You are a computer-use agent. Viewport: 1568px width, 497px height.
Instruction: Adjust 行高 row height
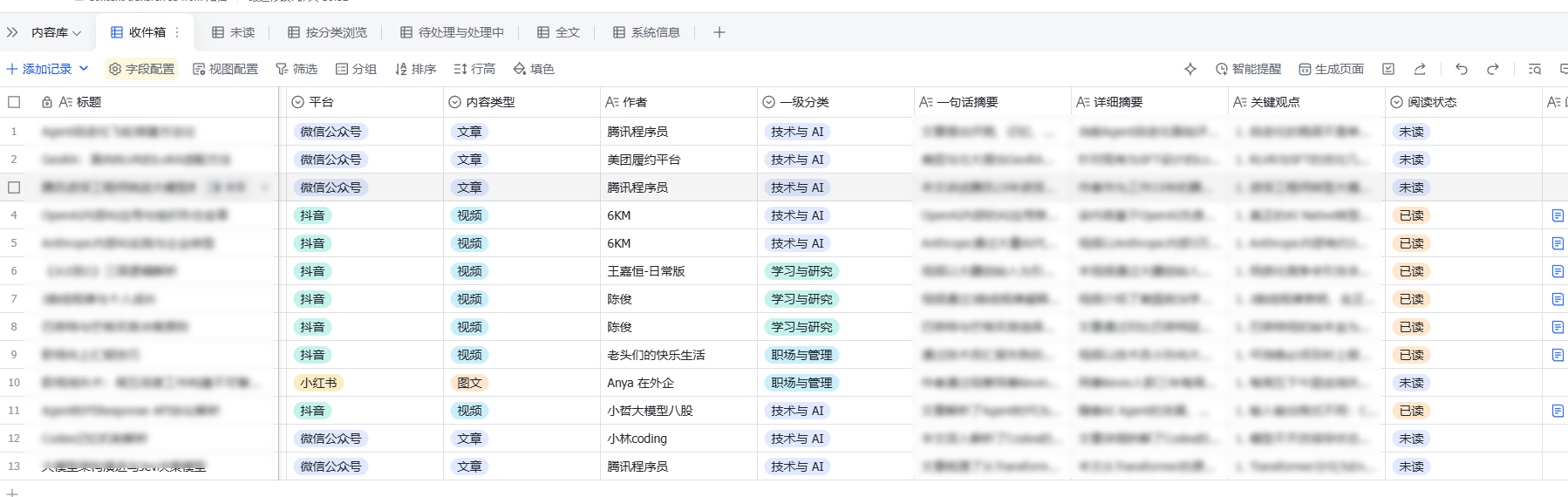(474, 69)
